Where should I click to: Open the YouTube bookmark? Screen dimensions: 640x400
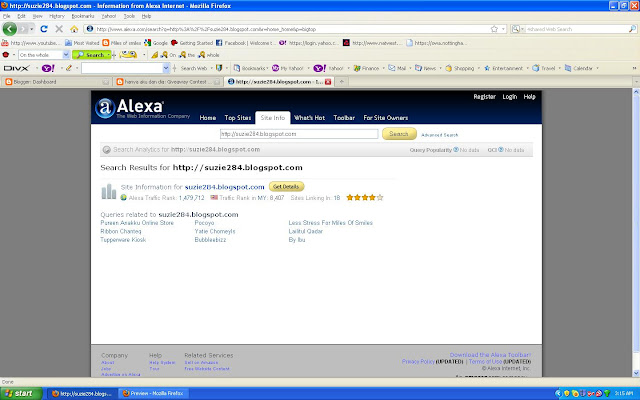32,43
